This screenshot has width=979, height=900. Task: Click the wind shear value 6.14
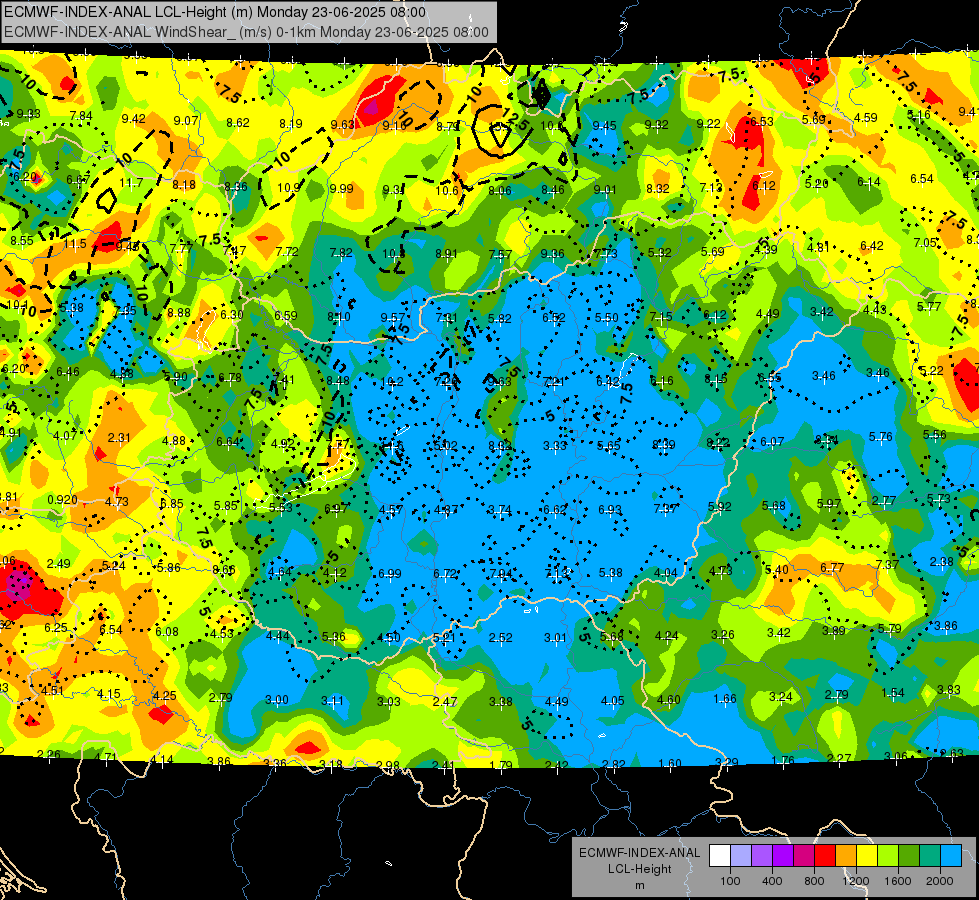click(x=868, y=182)
